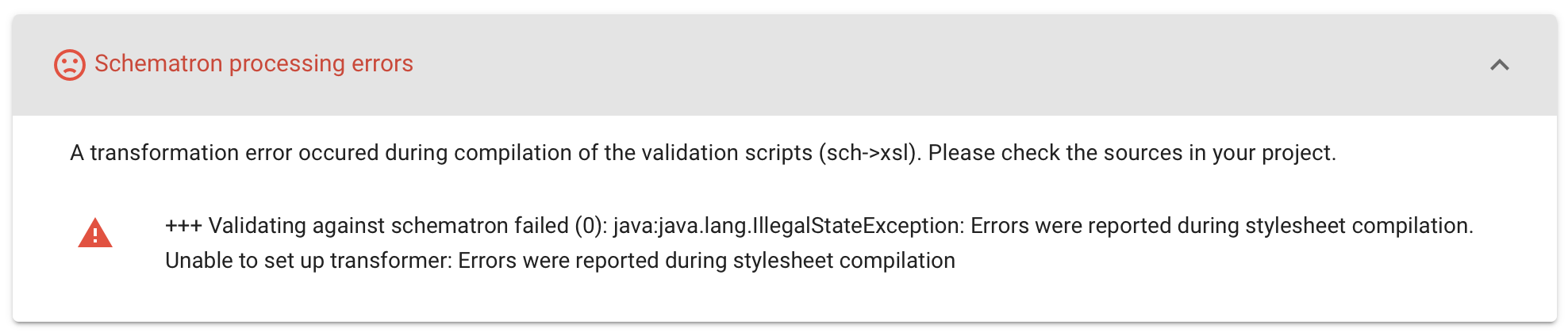
Task: Click the word 'errors' in the red title
Action: [382, 63]
